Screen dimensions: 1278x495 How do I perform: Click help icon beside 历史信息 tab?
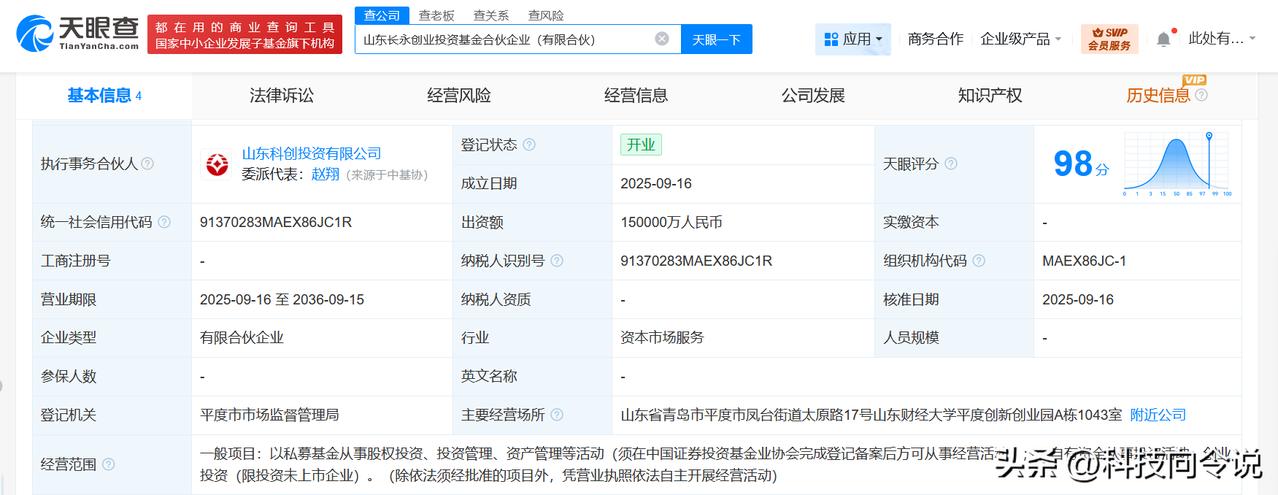point(1201,95)
